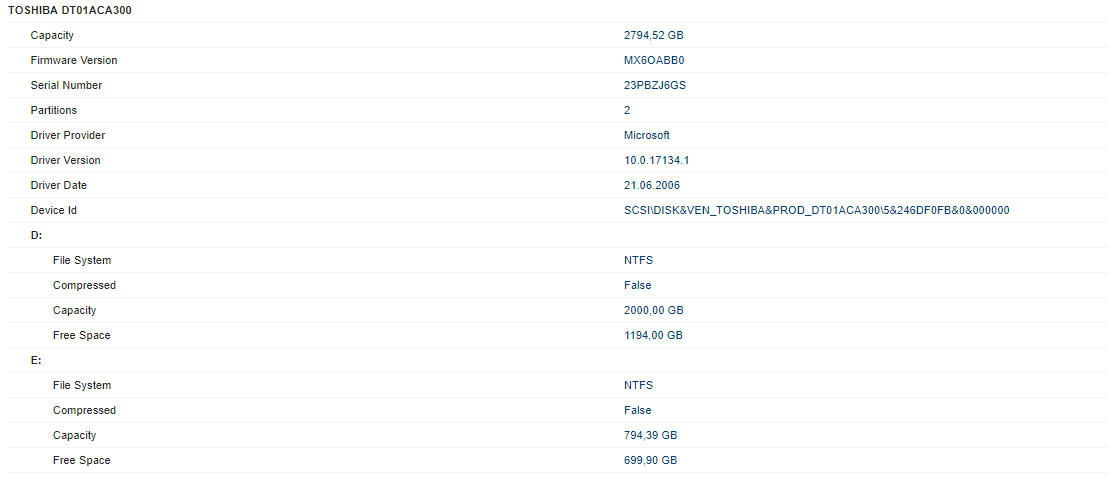Select Driver Version 10.0.17134.1
The image size is (1109, 481).
point(656,161)
